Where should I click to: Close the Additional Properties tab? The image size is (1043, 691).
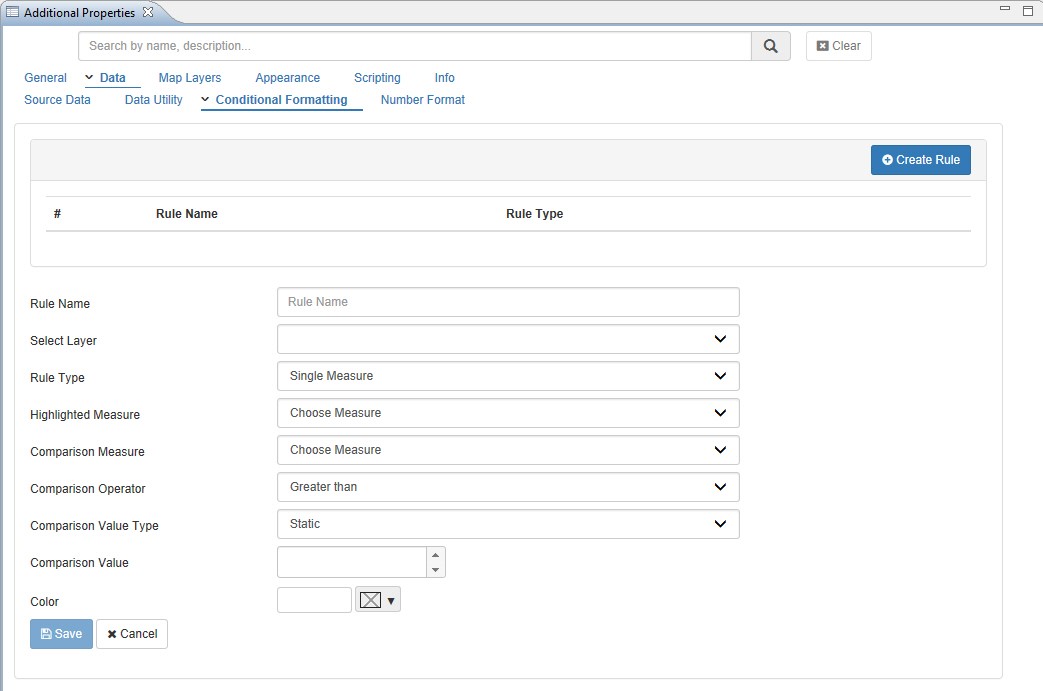tap(148, 12)
